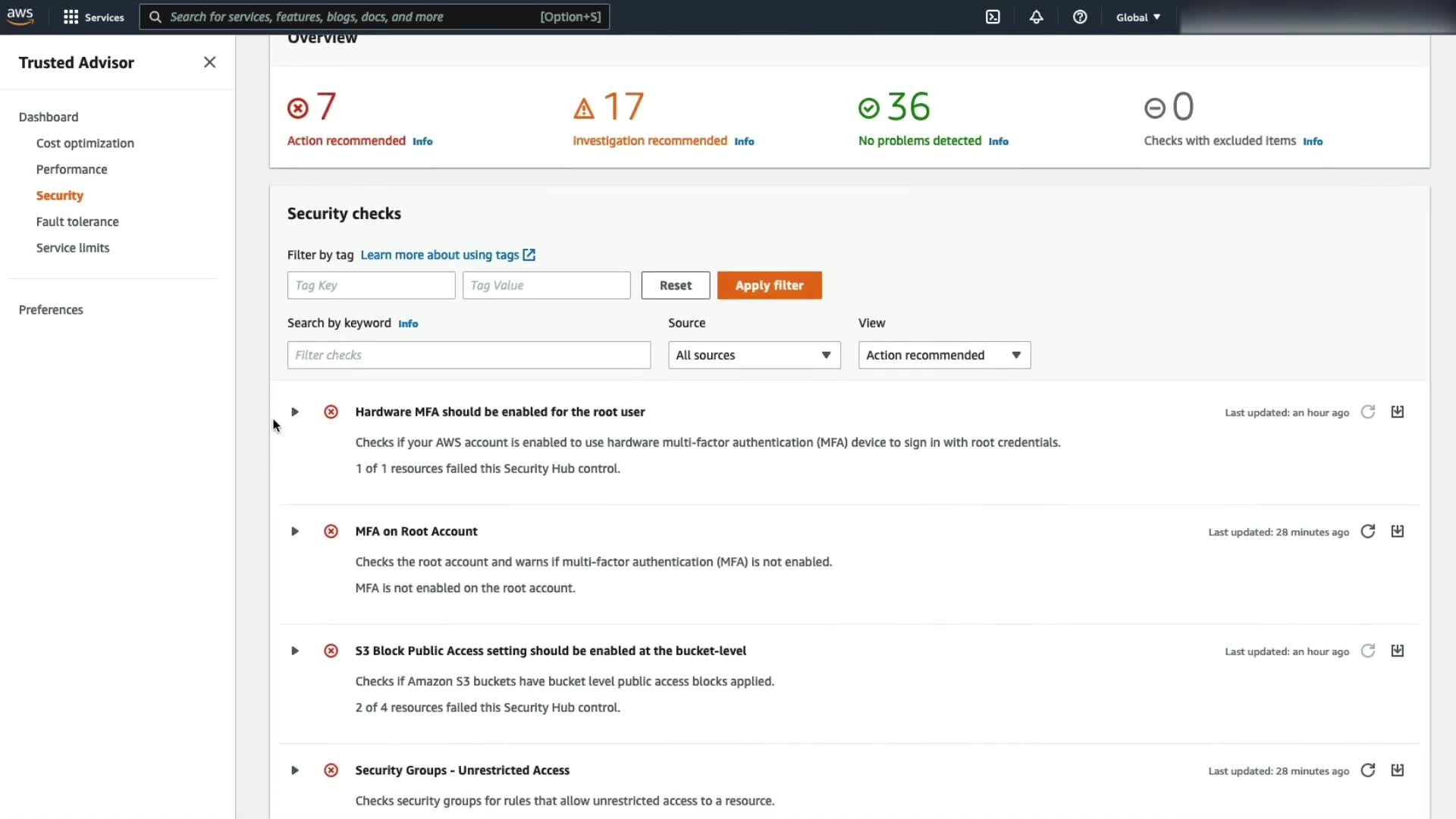Open the Action recommended View dropdown
Image resolution: width=1456 pixels, height=819 pixels.
pyautogui.click(x=944, y=355)
